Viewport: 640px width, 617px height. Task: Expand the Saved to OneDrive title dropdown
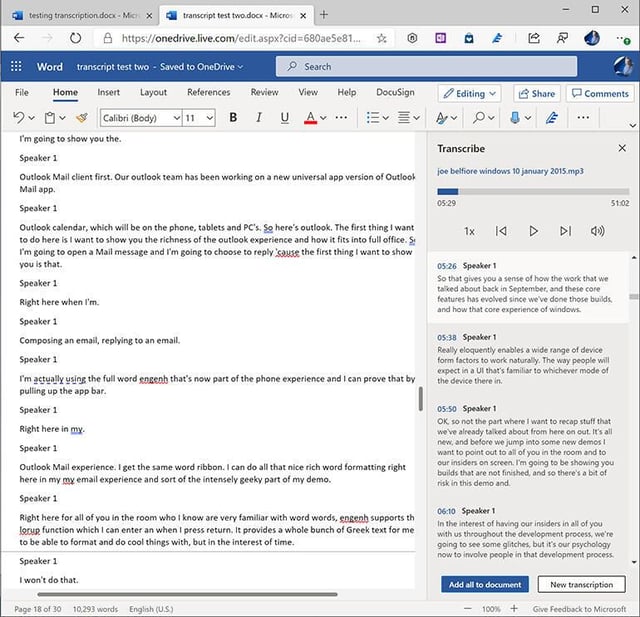241,67
